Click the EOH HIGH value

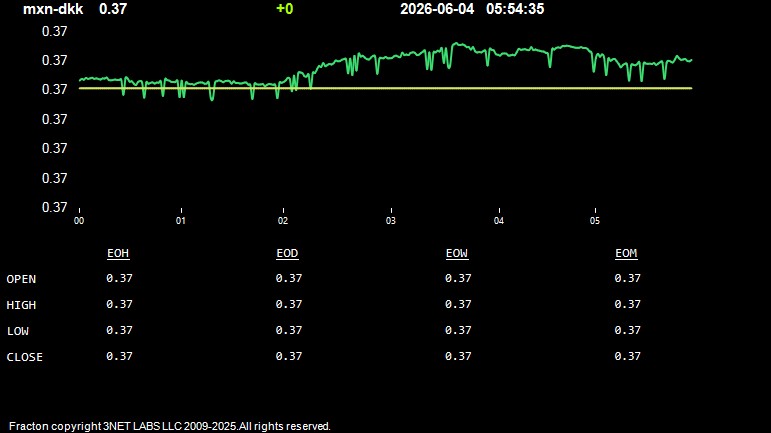119,304
